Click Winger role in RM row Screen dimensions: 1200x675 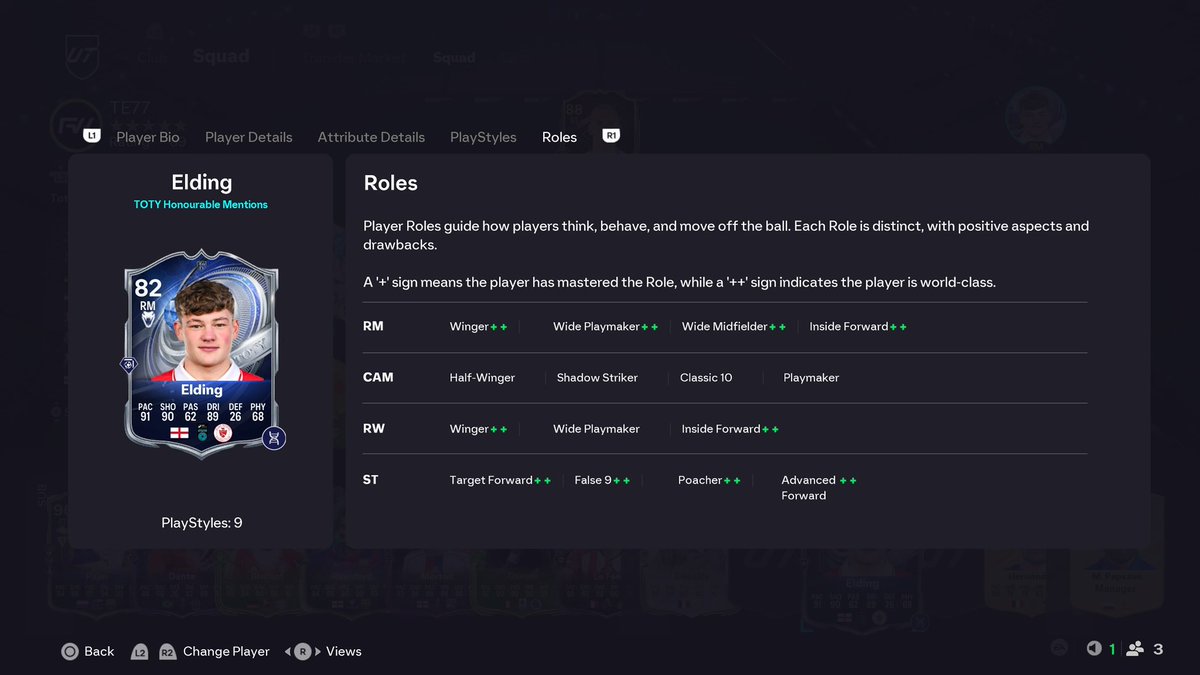pyautogui.click(x=478, y=327)
